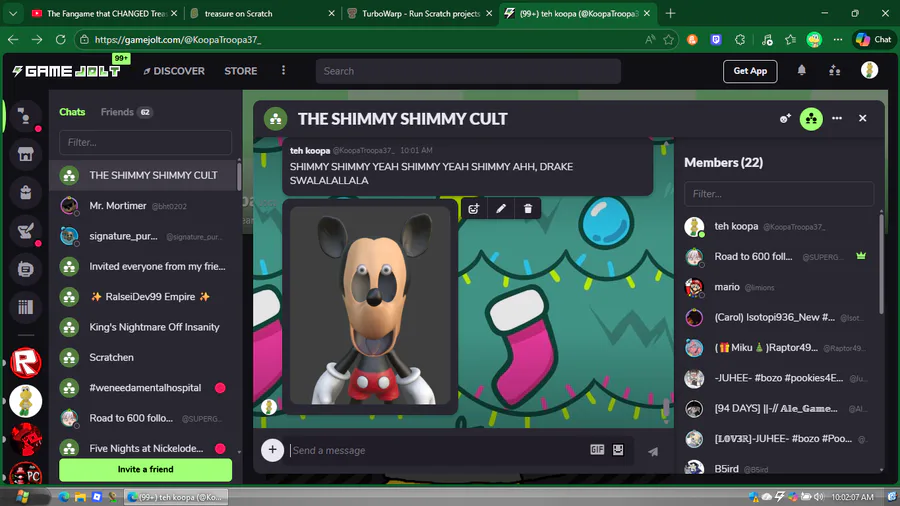This screenshot has height=506, width=900.
Task: Select member [94 DAYS] Ale_Game
Action: [x=778, y=408]
